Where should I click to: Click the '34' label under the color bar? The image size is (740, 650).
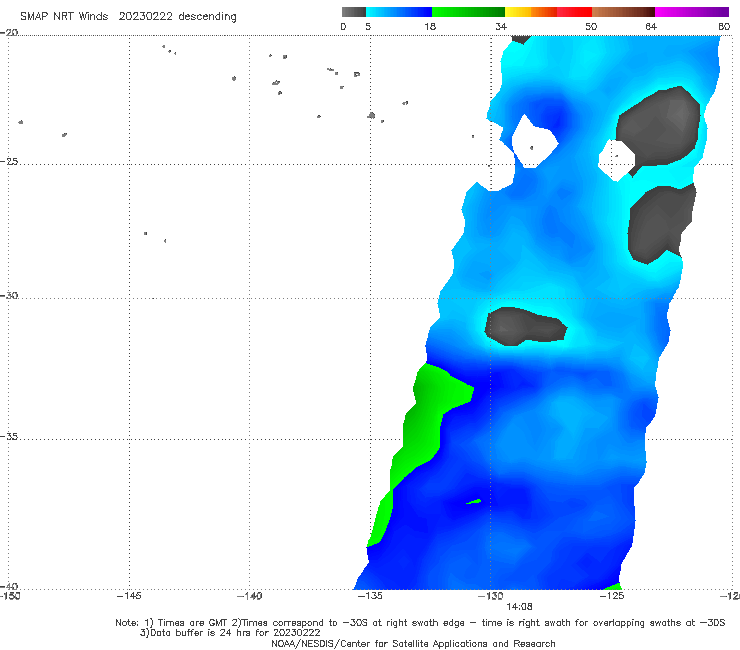[501, 27]
